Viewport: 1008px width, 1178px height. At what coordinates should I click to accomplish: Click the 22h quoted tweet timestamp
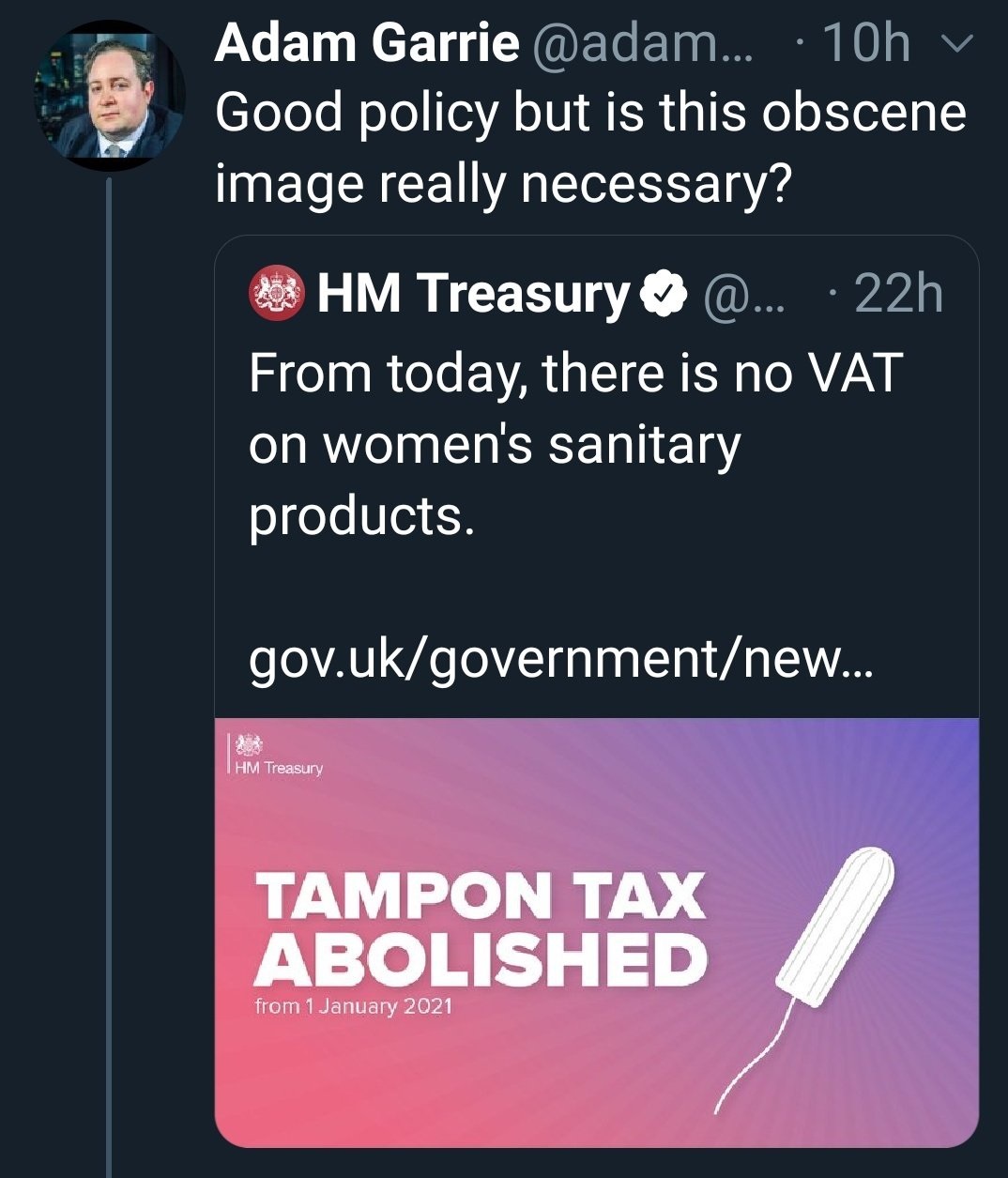897,293
